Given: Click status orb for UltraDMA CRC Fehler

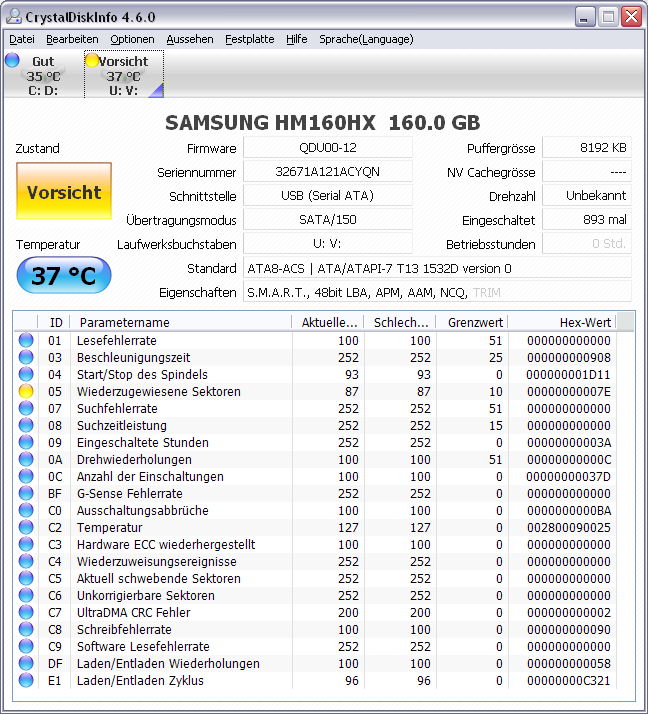Looking at the screenshot, I should pyautogui.click(x=26, y=612).
